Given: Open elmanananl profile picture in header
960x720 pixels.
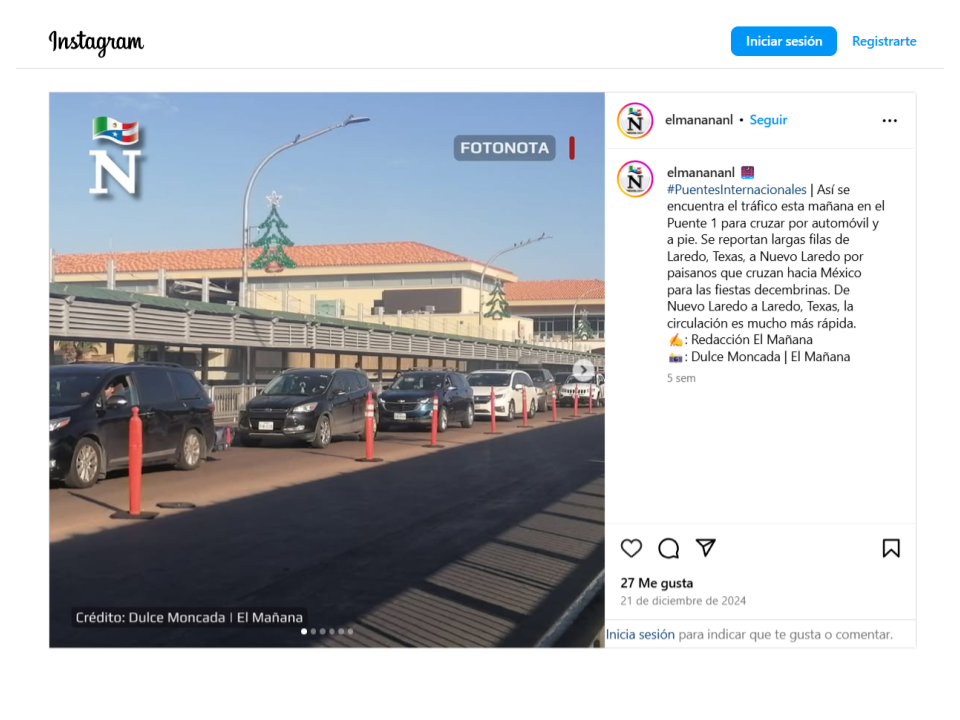Looking at the screenshot, I should [635, 121].
